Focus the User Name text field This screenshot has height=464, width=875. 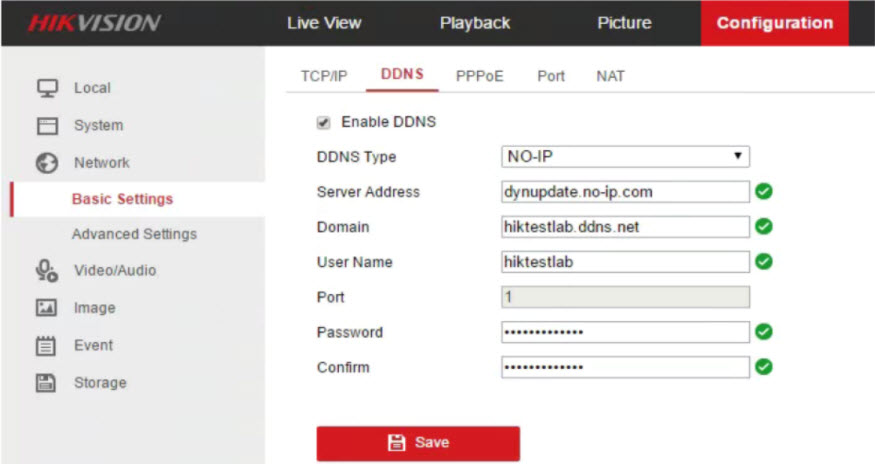(625, 262)
